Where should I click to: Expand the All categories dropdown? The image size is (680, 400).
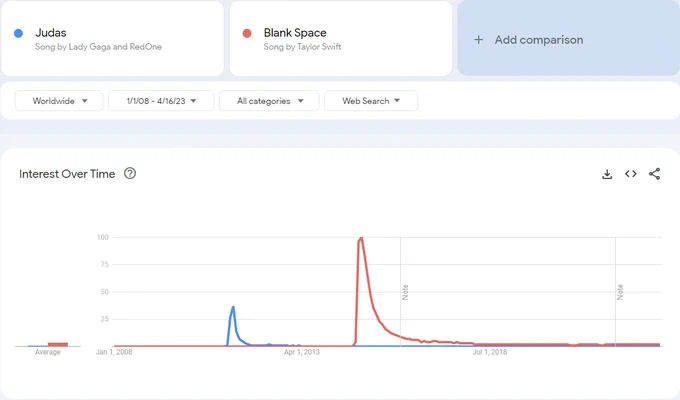269,101
